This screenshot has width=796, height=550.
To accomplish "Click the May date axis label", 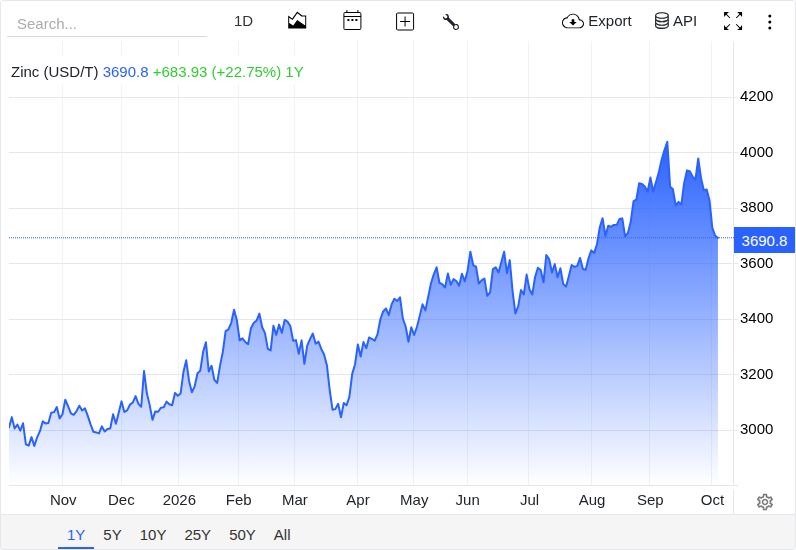I will [414, 500].
